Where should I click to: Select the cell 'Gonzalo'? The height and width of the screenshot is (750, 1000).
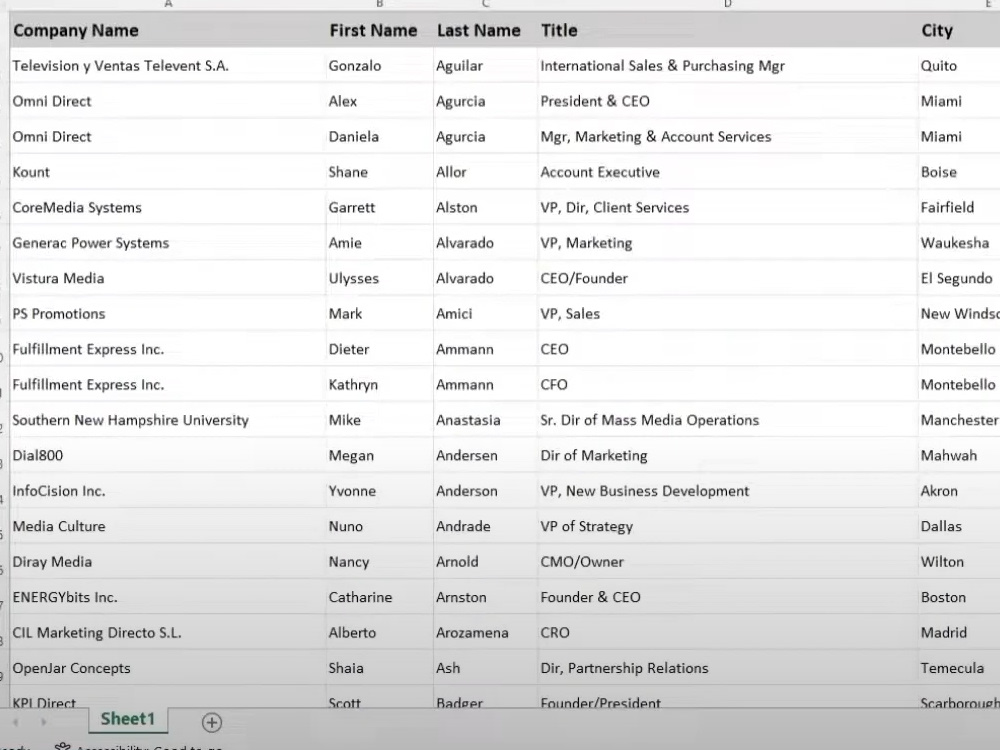[x=379, y=66]
